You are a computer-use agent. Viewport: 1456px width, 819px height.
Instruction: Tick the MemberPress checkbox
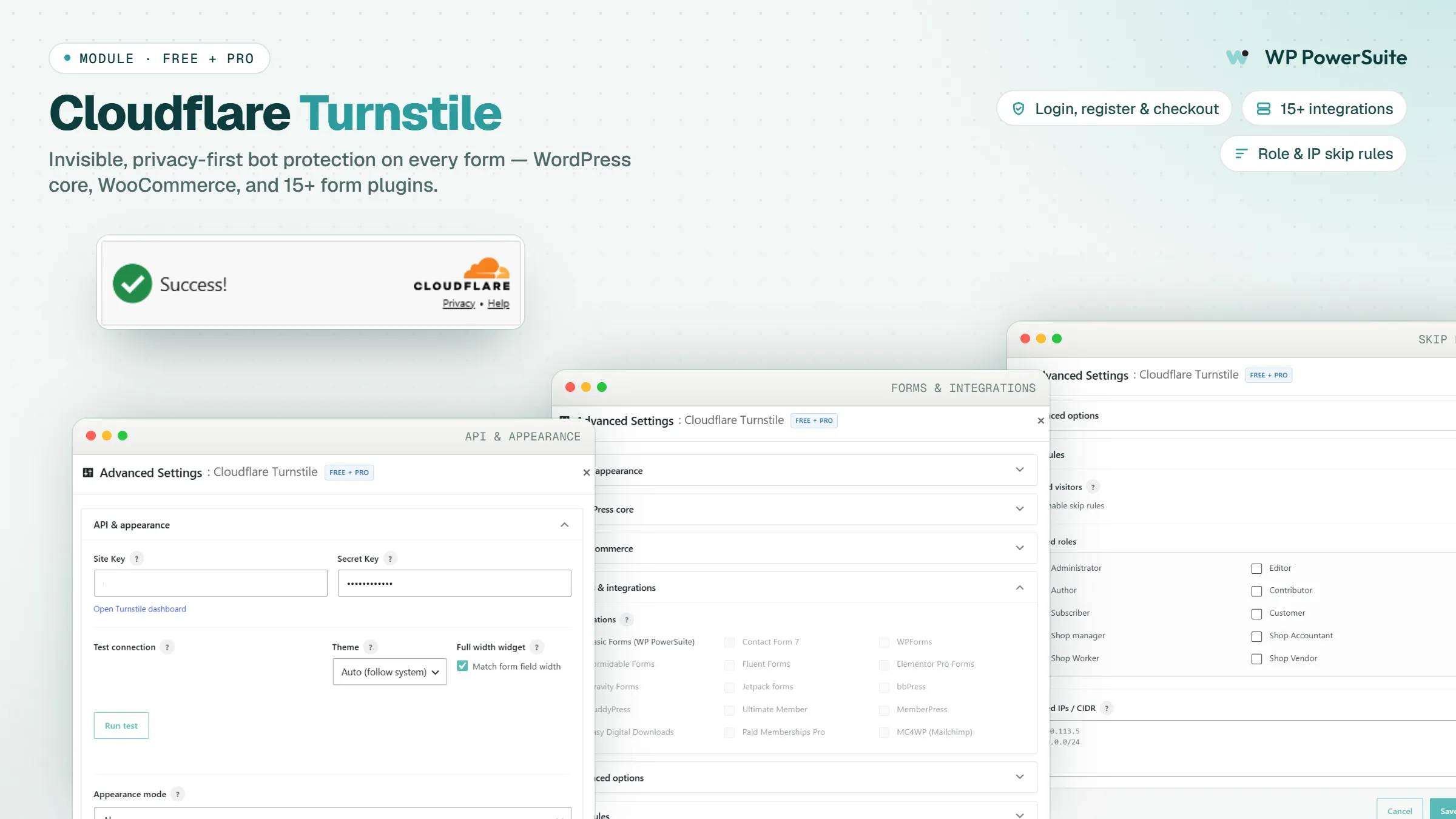(x=884, y=710)
